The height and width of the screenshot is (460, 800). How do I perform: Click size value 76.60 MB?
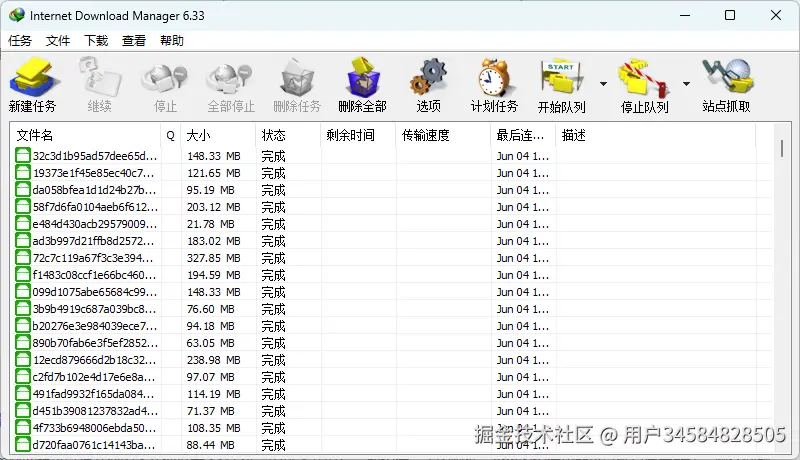pyautogui.click(x=210, y=309)
